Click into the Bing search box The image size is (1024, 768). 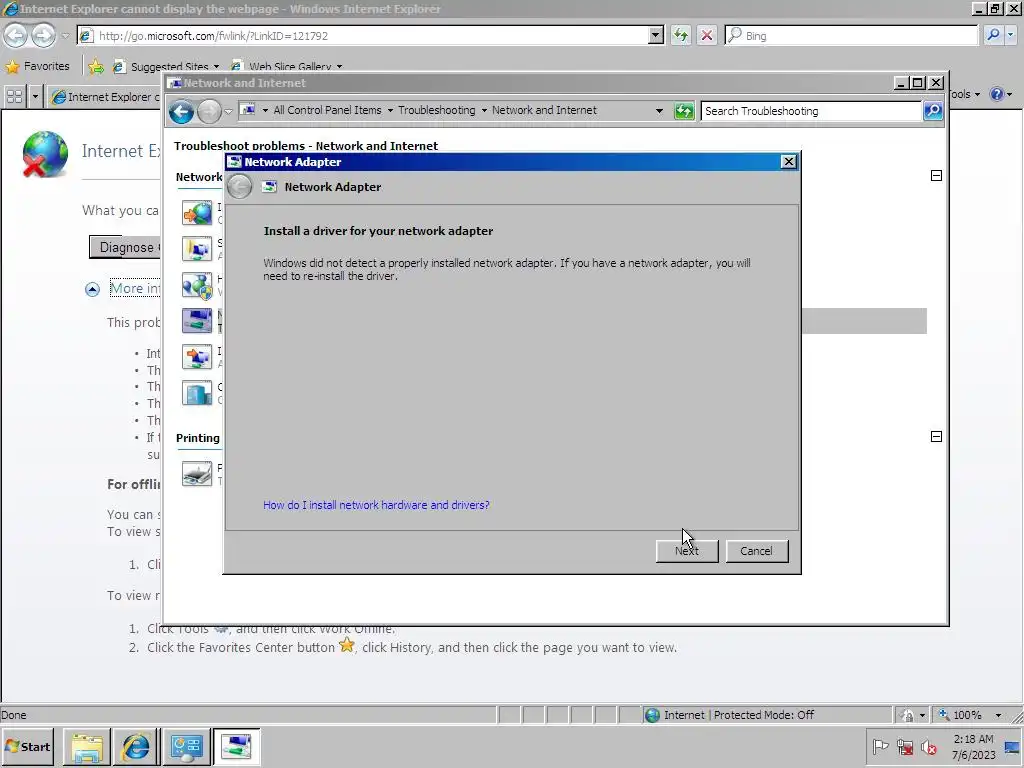(x=851, y=35)
